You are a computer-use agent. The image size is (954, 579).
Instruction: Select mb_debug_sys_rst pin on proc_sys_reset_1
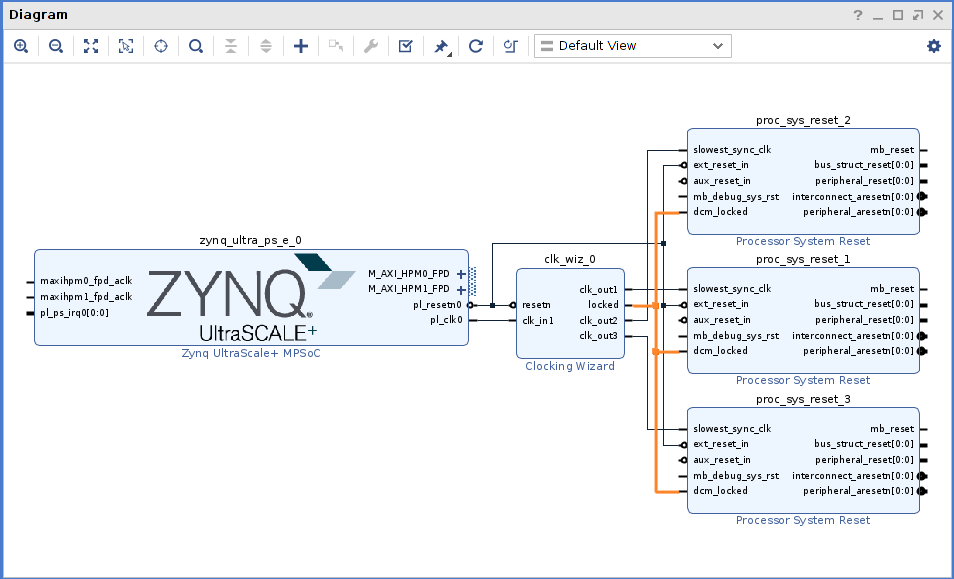pyautogui.click(x=736, y=336)
